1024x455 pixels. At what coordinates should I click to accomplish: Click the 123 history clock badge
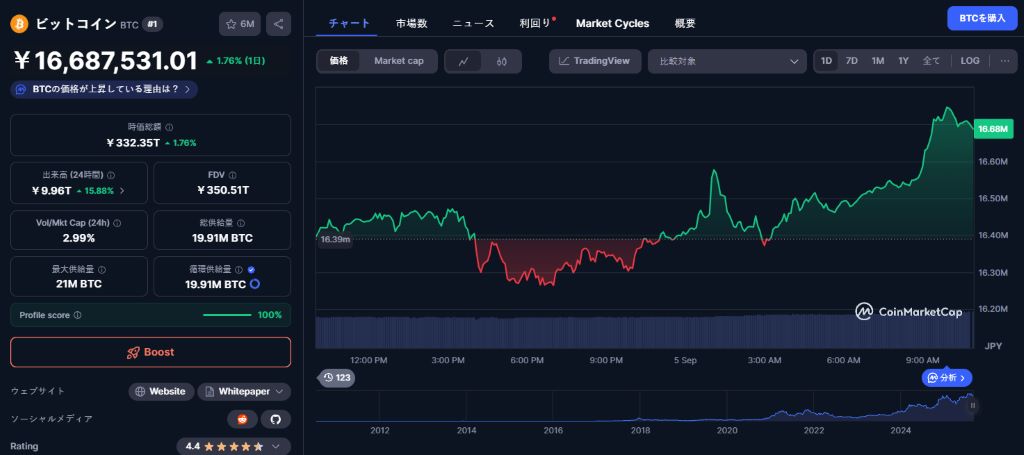coord(337,377)
